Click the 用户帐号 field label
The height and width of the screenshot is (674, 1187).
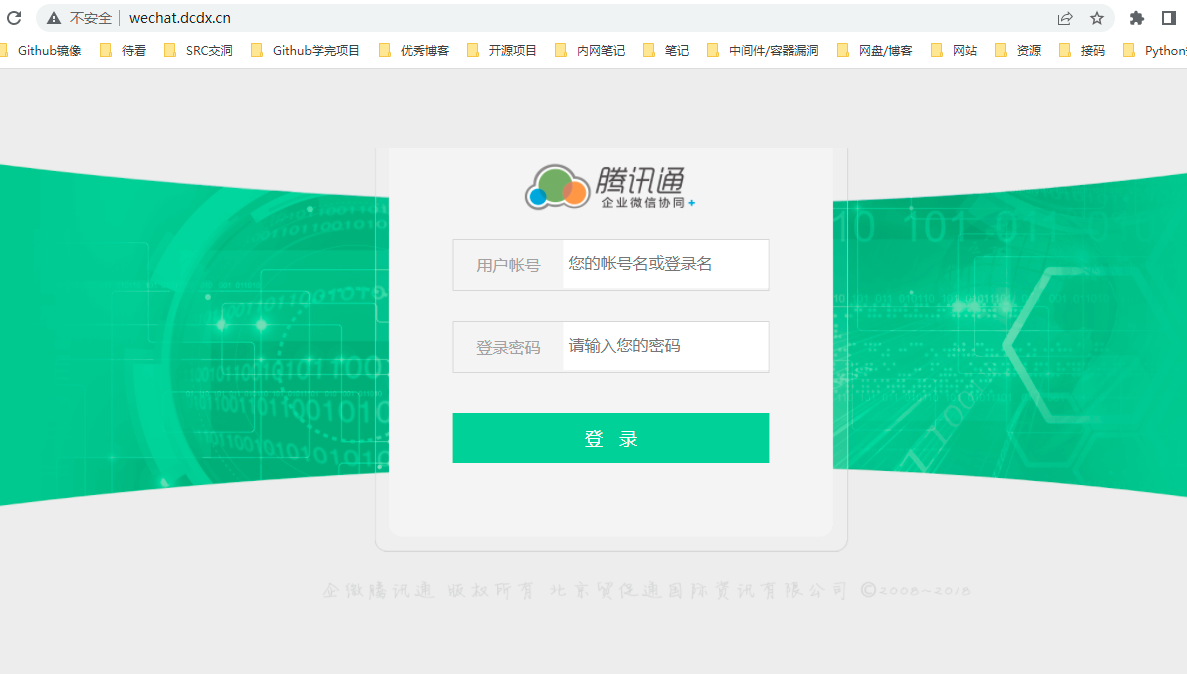pos(508,265)
